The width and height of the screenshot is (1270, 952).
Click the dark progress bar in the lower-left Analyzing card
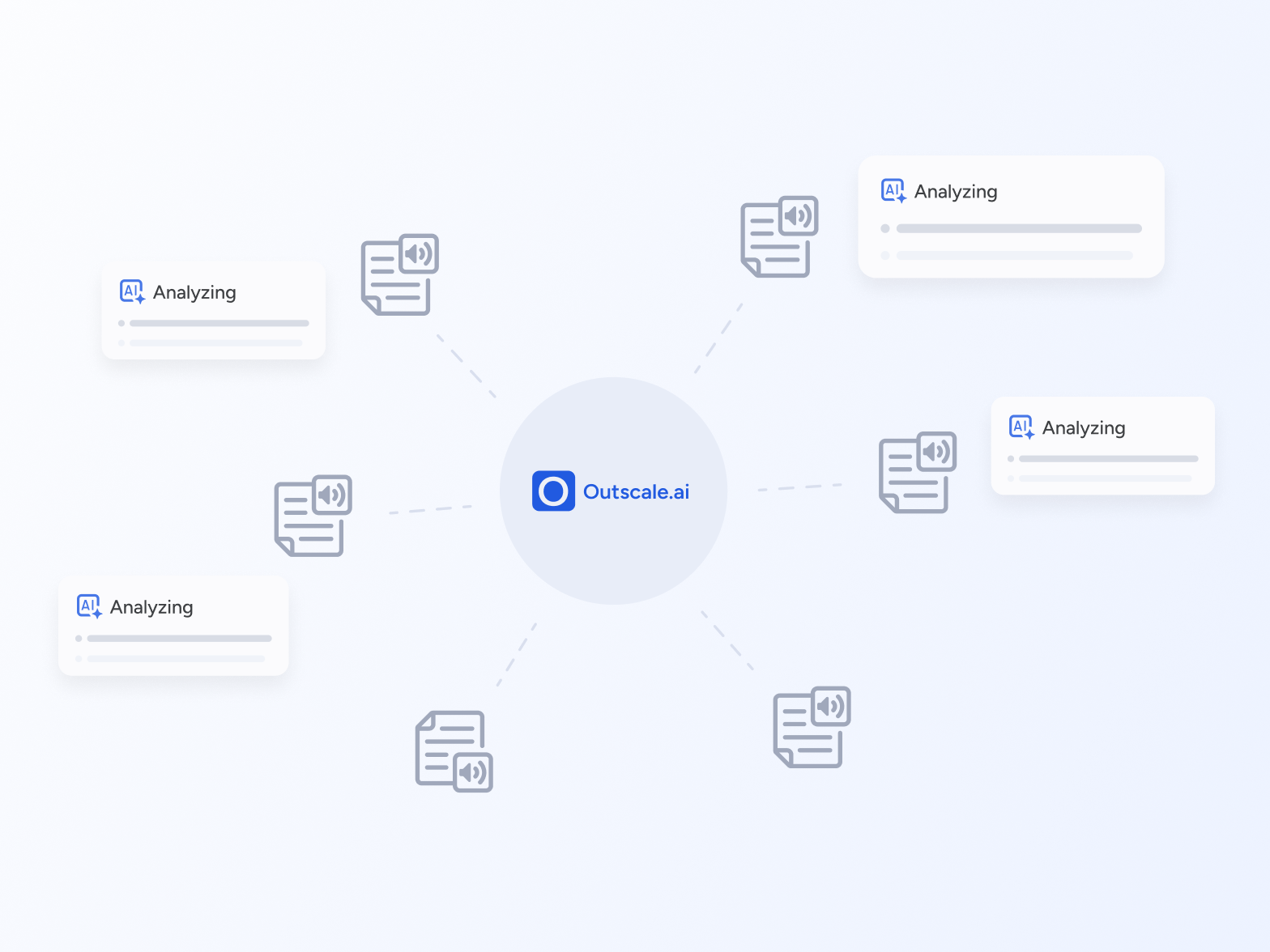[x=179, y=639]
